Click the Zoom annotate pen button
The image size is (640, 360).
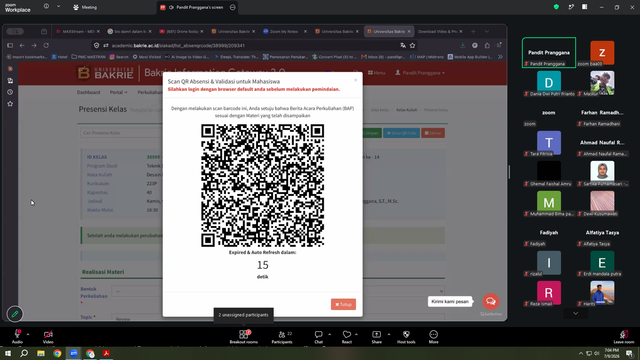pyautogui.click(x=15, y=314)
